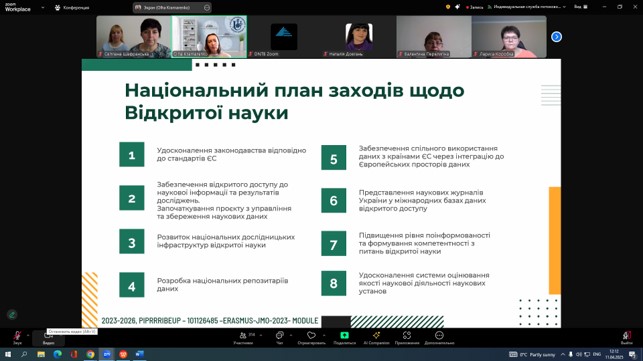Click green number 1 box on slide
The width and height of the screenshot is (643, 361).
click(132, 154)
